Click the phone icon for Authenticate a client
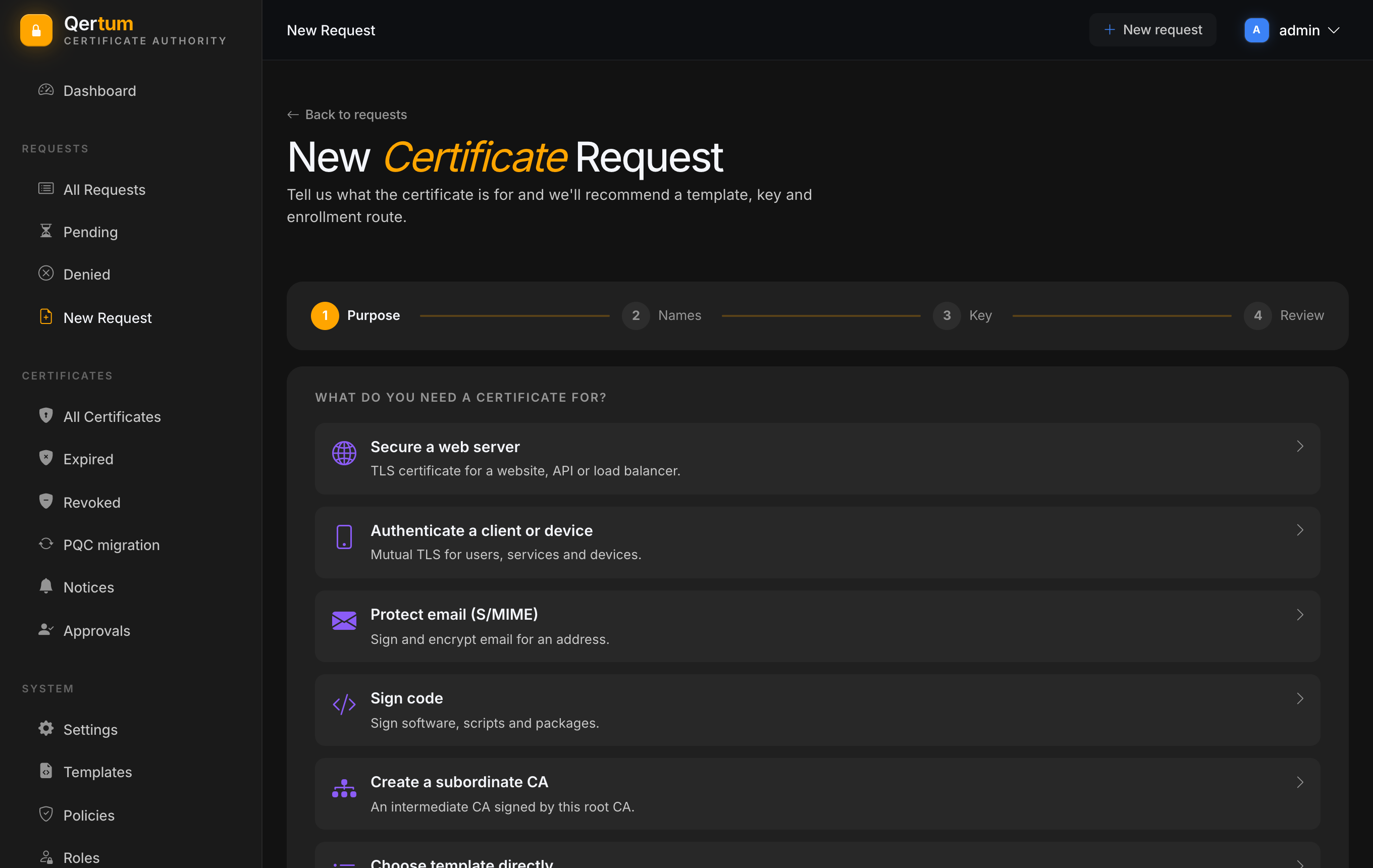 coord(344,537)
